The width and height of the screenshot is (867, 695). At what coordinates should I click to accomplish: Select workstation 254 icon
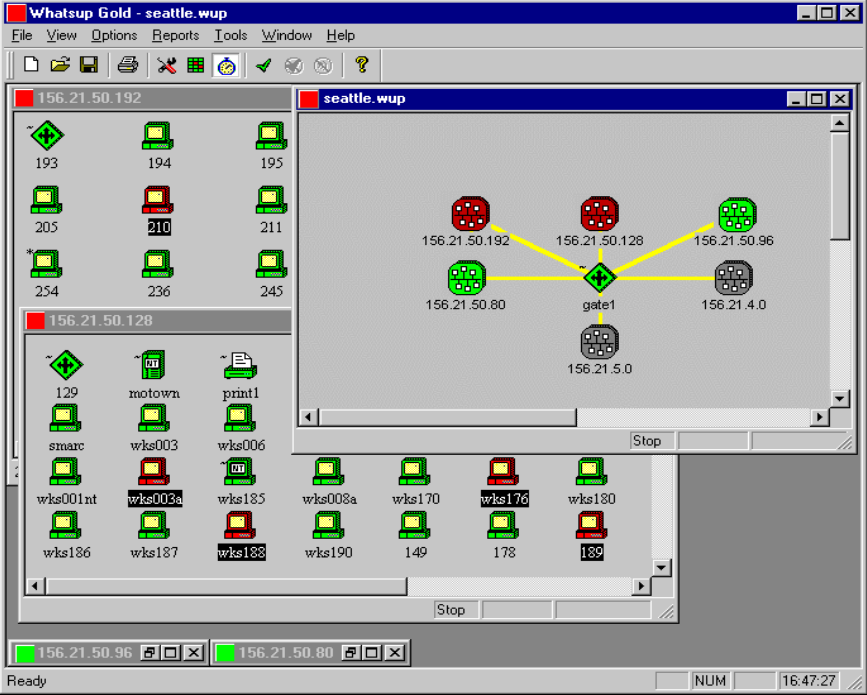pyautogui.click(x=46, y=264)
